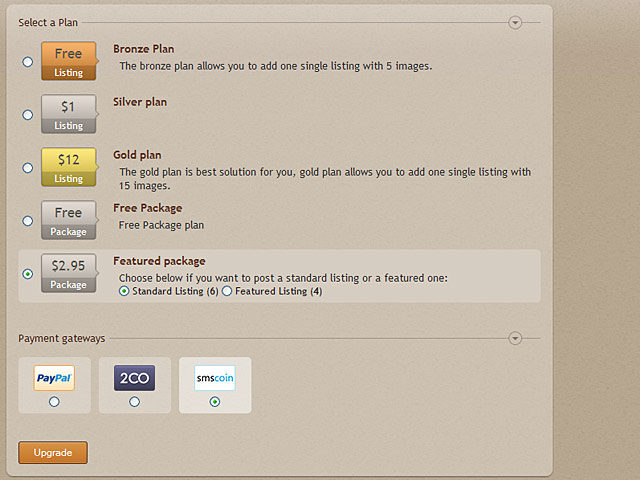Click the Featured package title

click(x=159, y=261)
